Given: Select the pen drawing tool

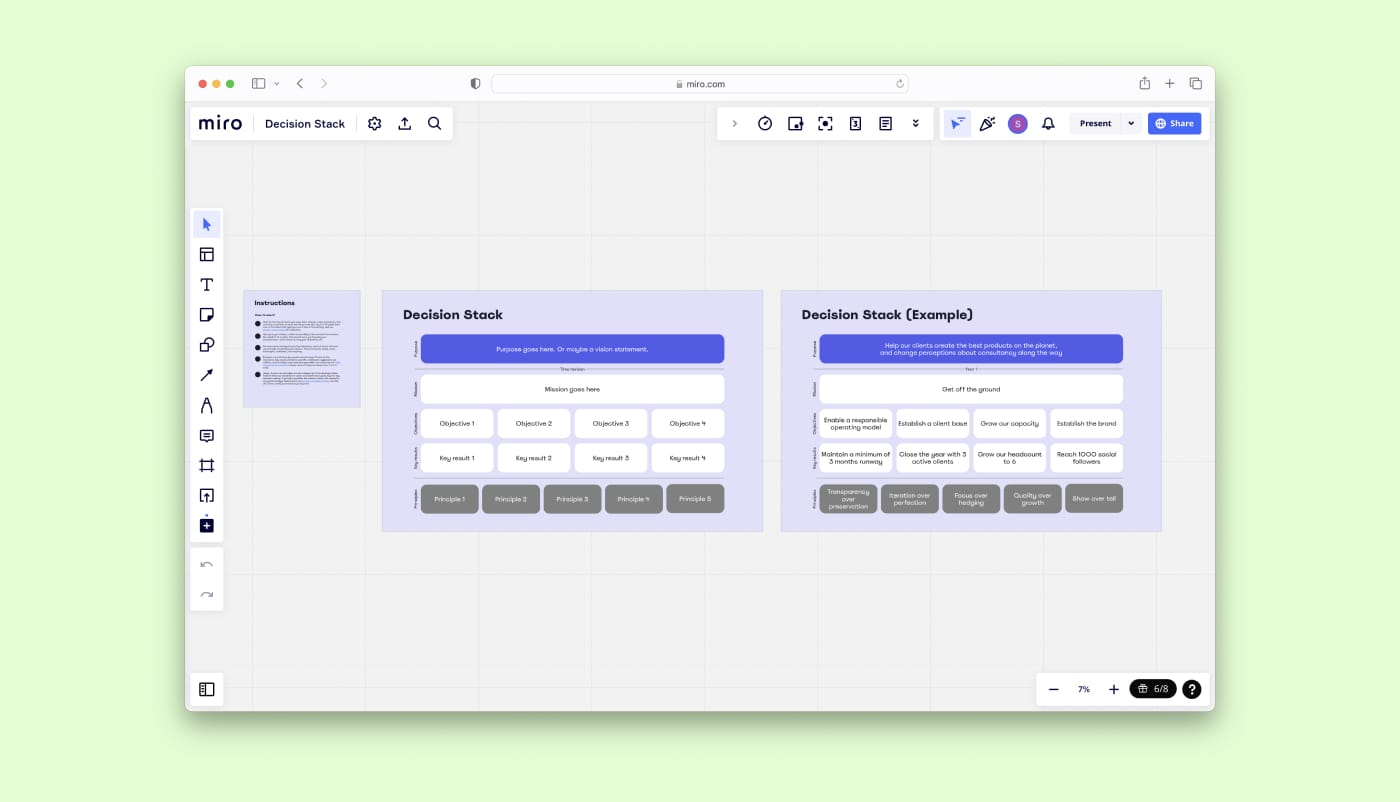Looking at the screenshot, I should (x=206, y=404).
